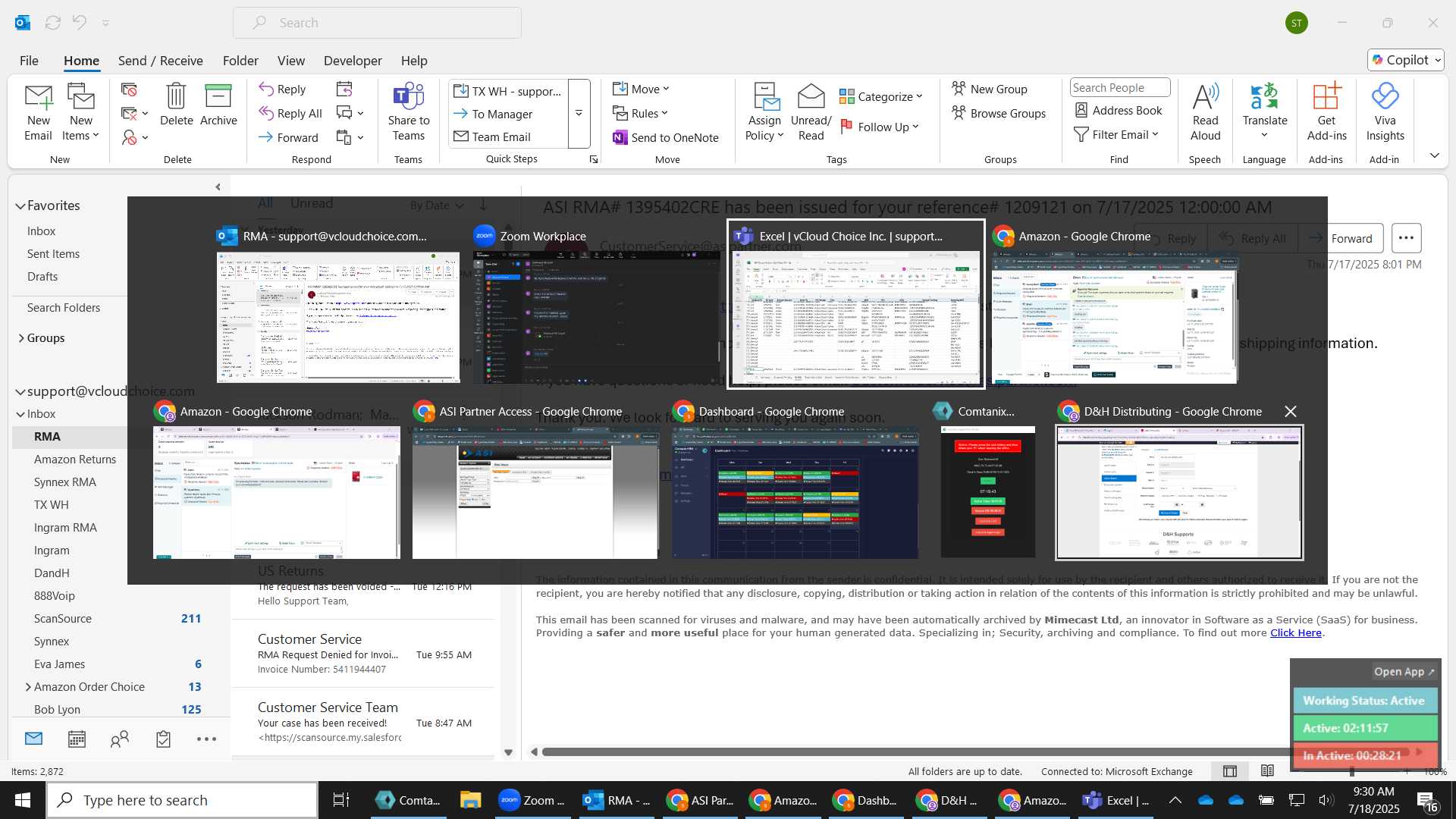The image size is (1456, 819).
Task: Click Share to Teams icon
Action: coord(409,112)
